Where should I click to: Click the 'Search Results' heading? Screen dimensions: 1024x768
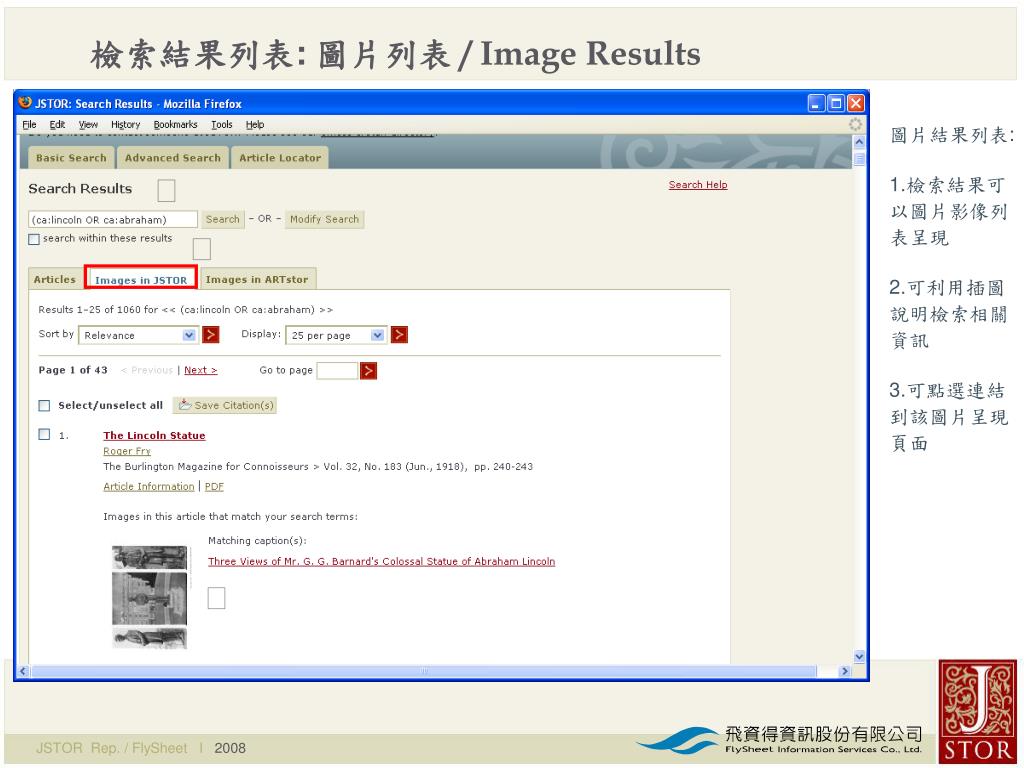[80, 189]
